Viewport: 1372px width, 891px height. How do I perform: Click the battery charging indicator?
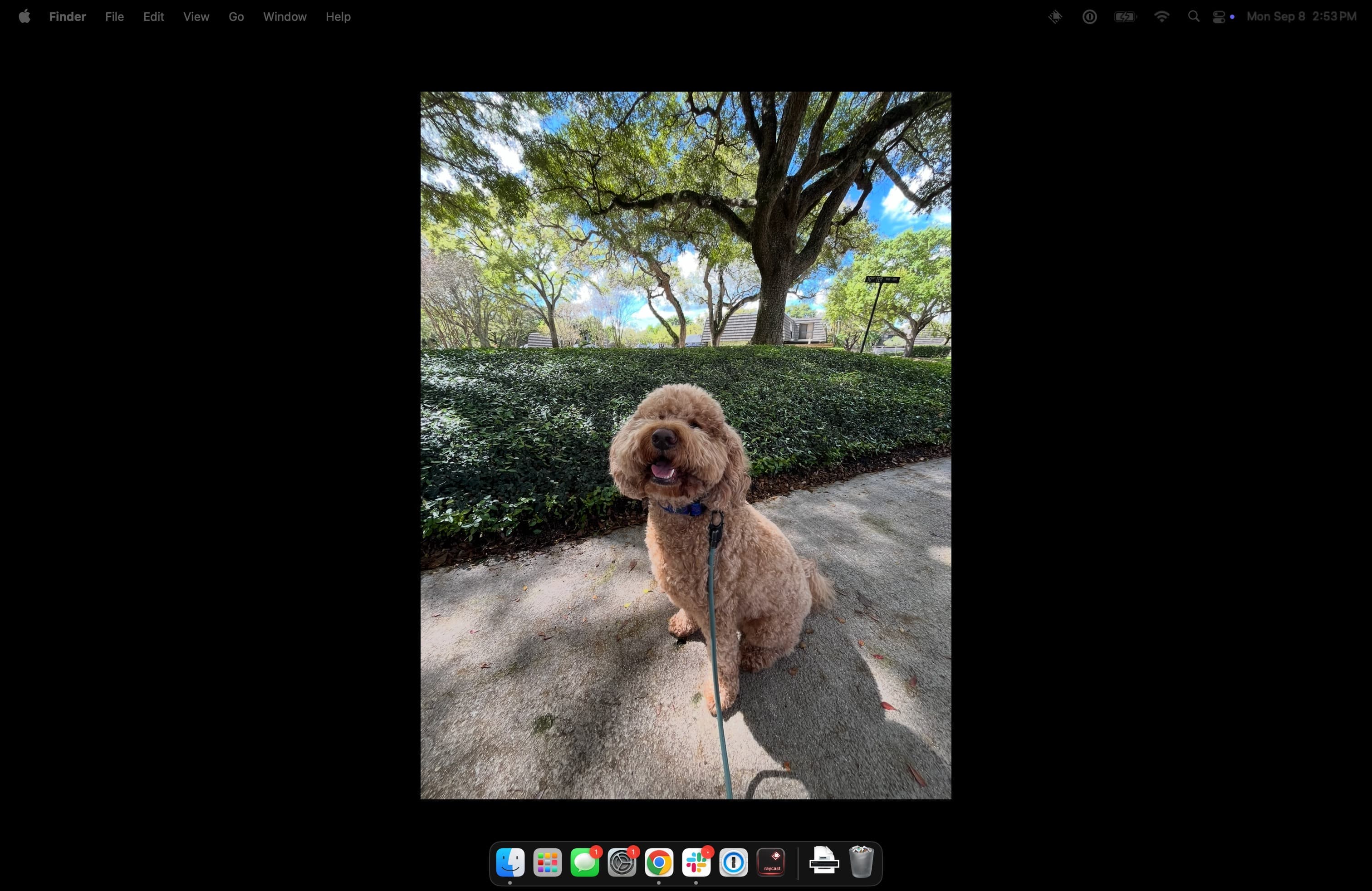1124,16
